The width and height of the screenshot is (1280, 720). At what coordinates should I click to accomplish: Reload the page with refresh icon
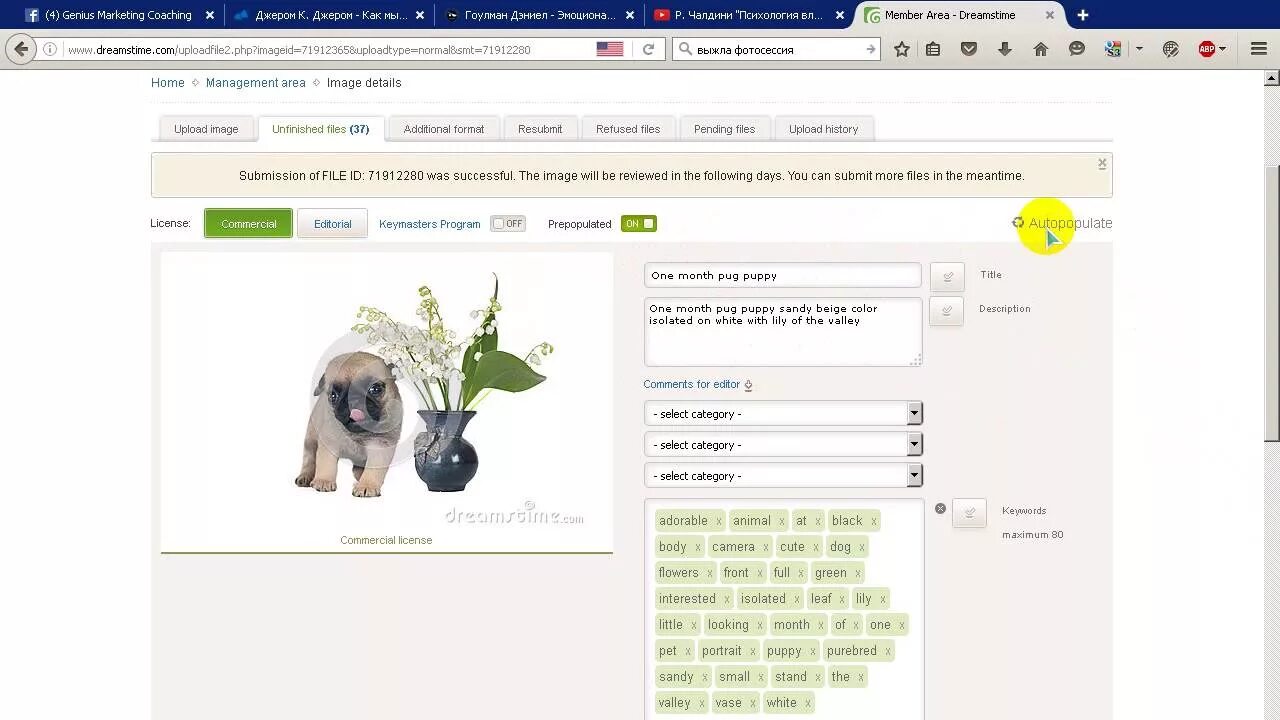[648, 49]
